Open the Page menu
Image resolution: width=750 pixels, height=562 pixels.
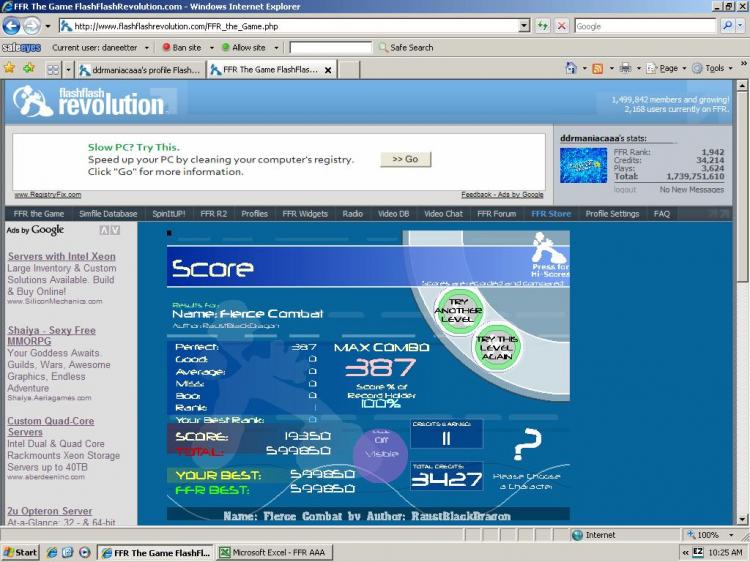click(x=666, y=68)
